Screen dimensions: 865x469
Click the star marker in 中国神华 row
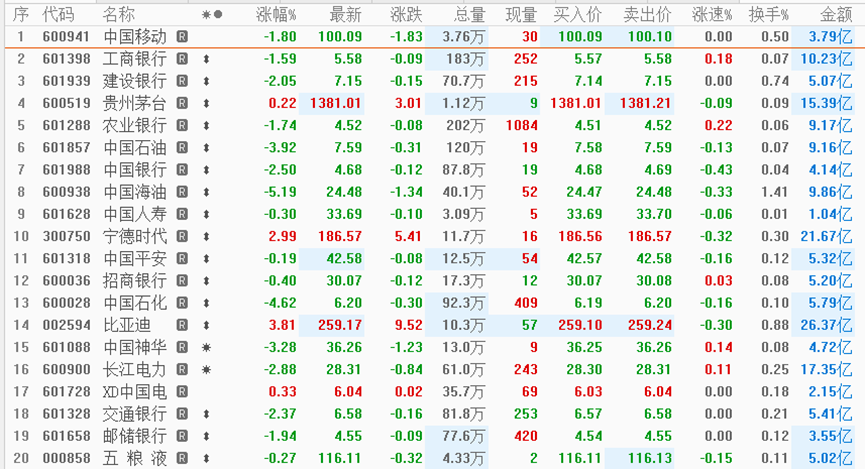206,347
